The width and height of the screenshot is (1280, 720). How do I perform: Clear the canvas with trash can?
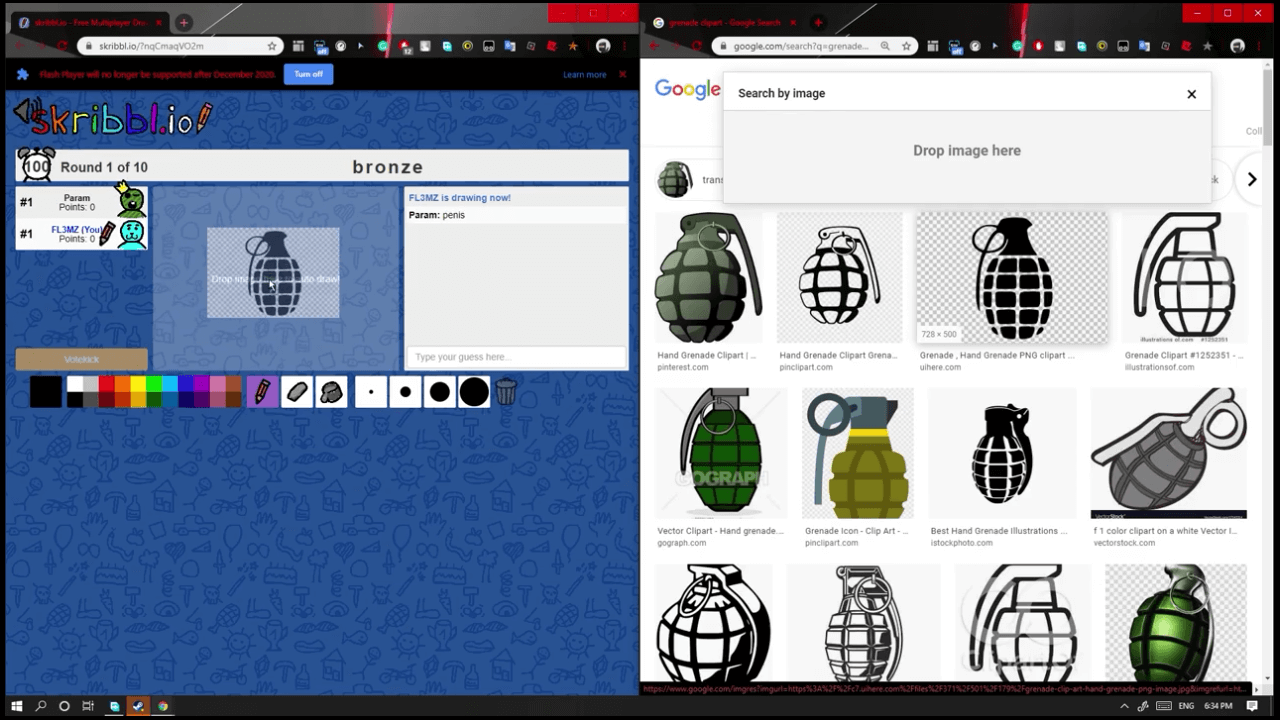coord(506,392)
